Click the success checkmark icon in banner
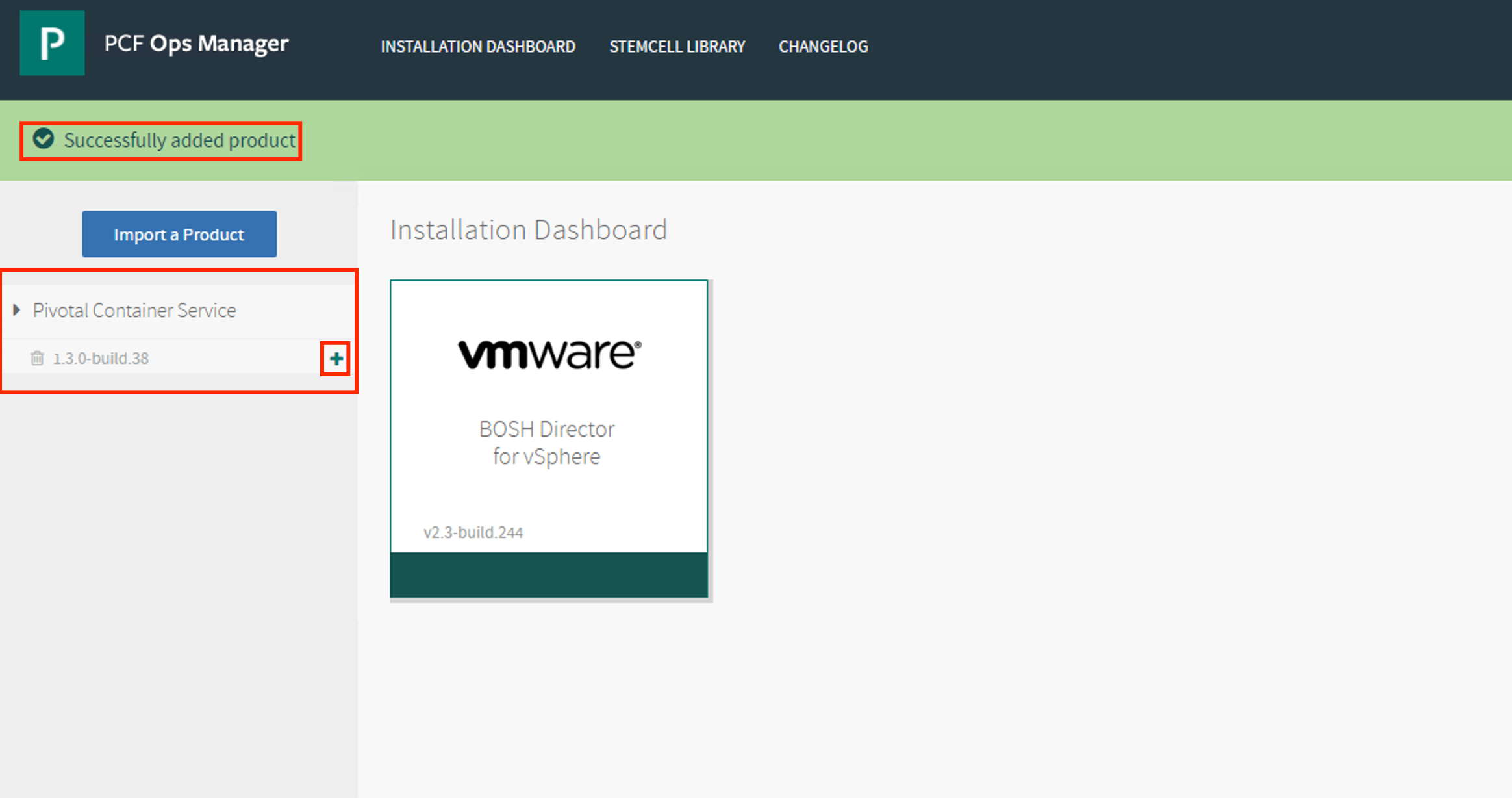 click(44, 139)
